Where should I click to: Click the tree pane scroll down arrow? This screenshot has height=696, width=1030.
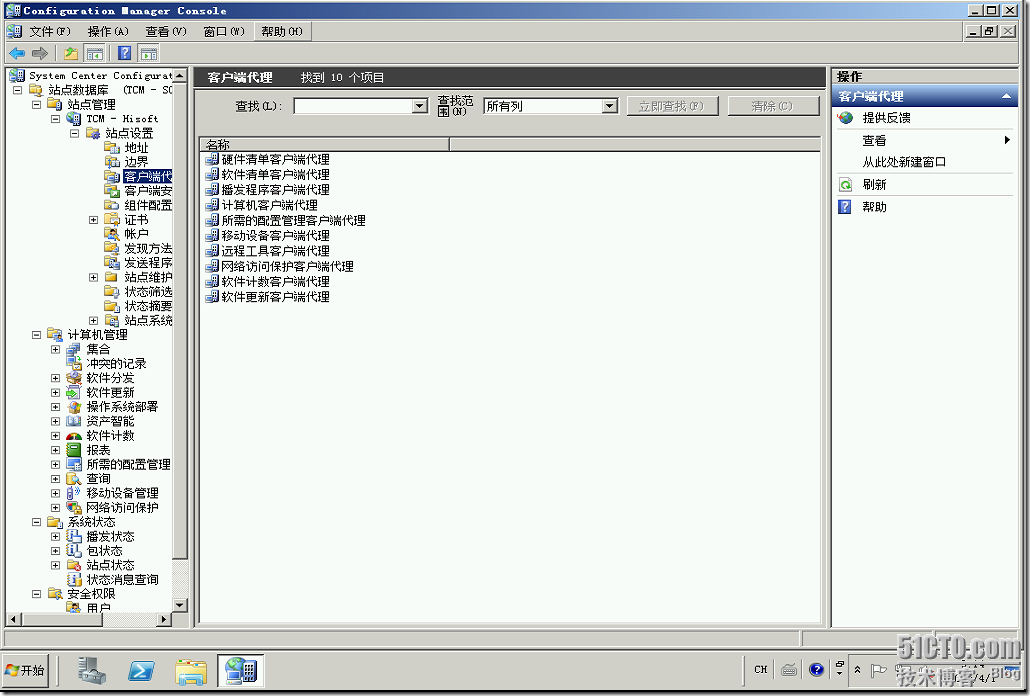coord(180,605)
